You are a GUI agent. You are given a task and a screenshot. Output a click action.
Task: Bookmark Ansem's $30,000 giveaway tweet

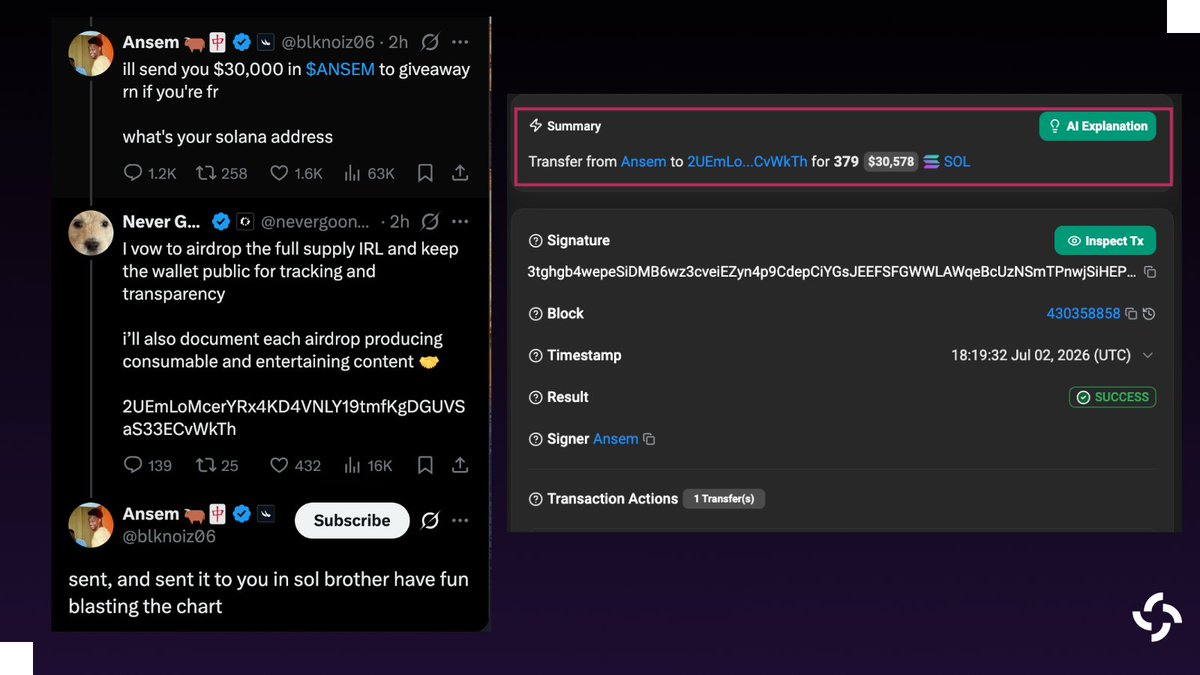tap(425, 173)
